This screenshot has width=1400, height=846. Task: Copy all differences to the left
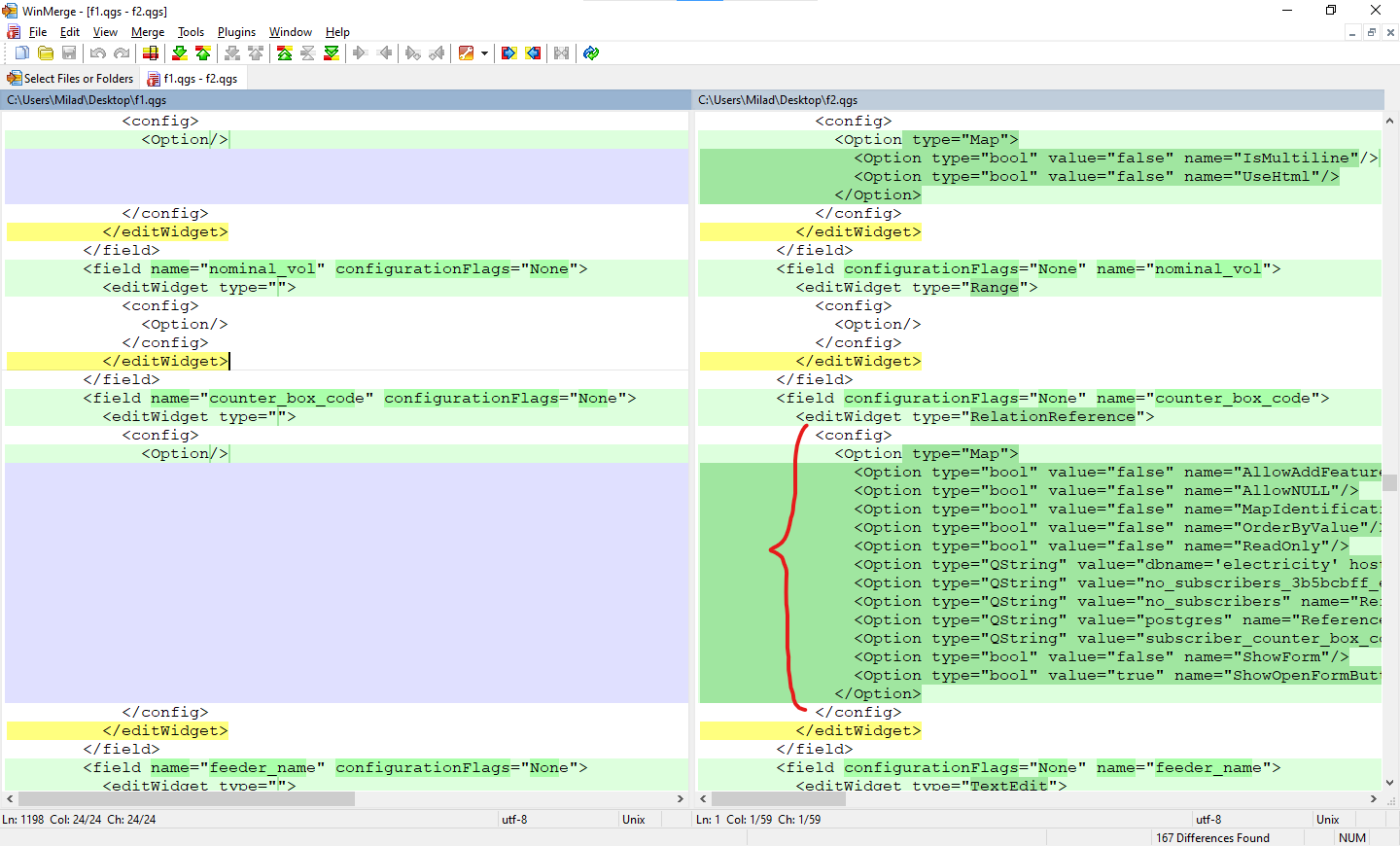click(533, 53)
